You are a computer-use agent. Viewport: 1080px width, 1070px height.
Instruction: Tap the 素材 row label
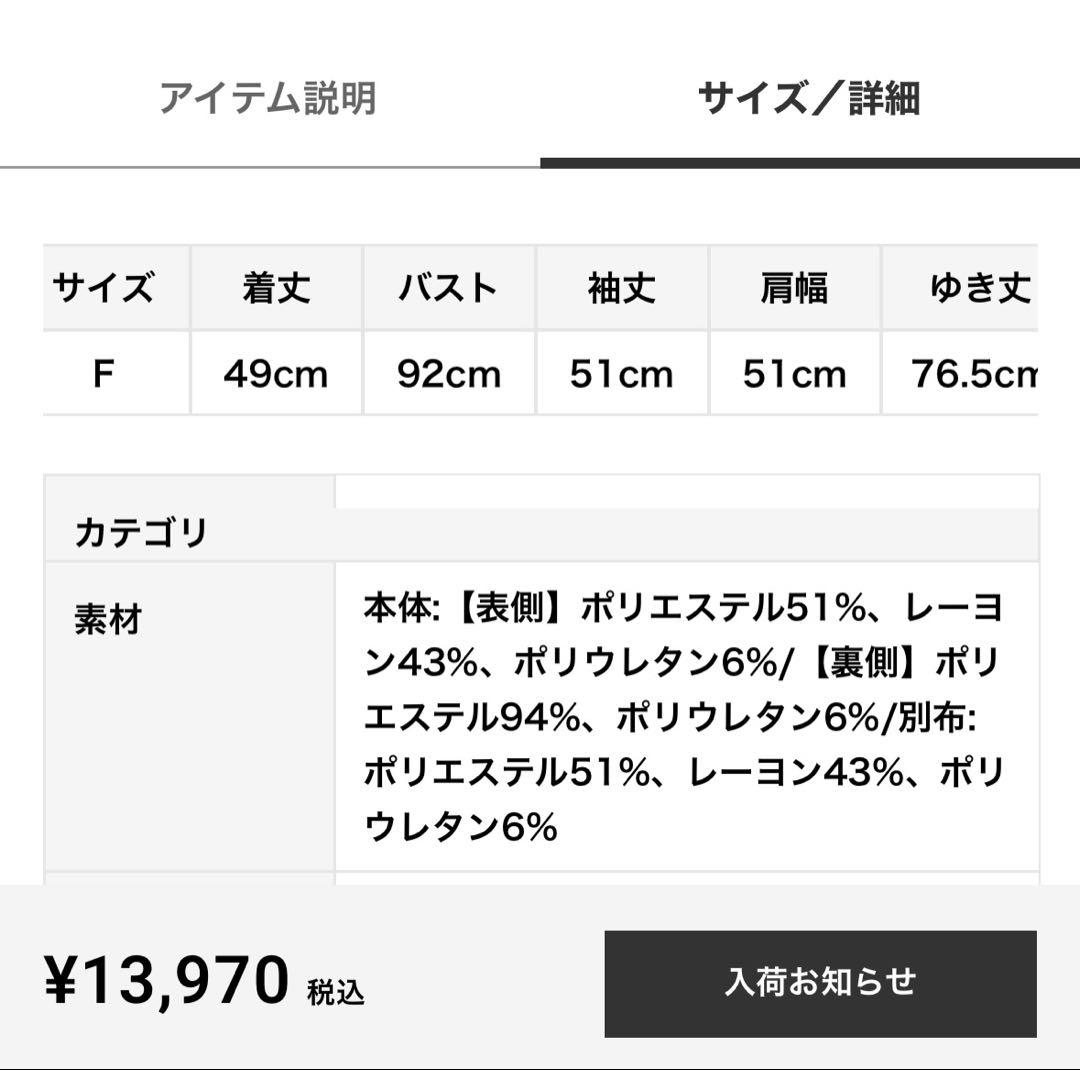[x=108, y=620]
